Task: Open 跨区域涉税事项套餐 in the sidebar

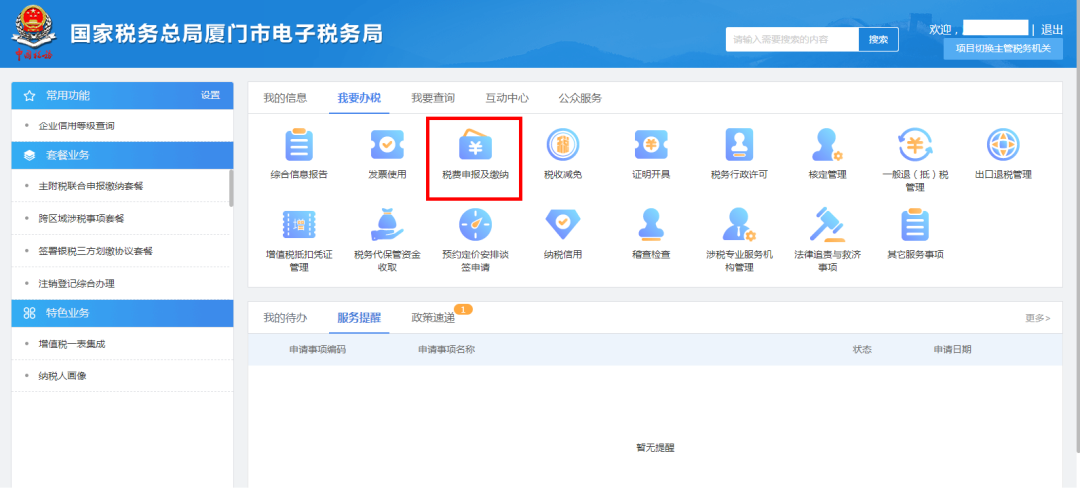Action: click(81, 218)
